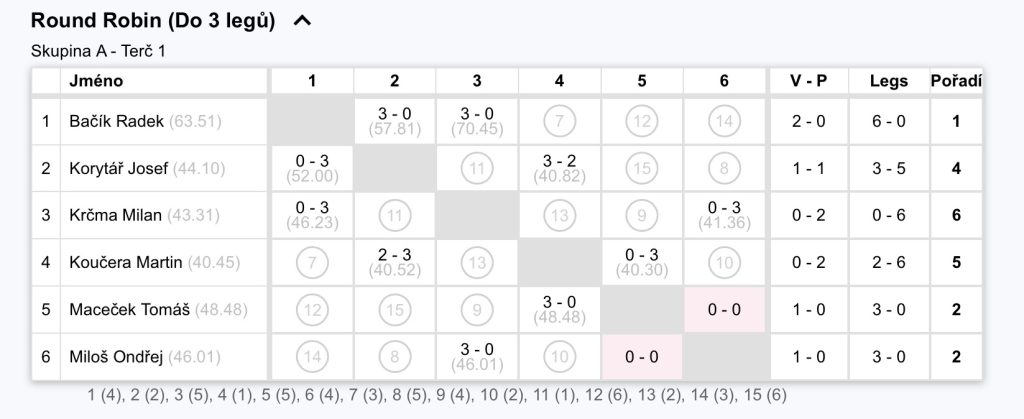Open the 3 - 0 (57.81) match result
Viewport: 1024px width, 419px height.
pyautogui.click(x=394, y=121)
